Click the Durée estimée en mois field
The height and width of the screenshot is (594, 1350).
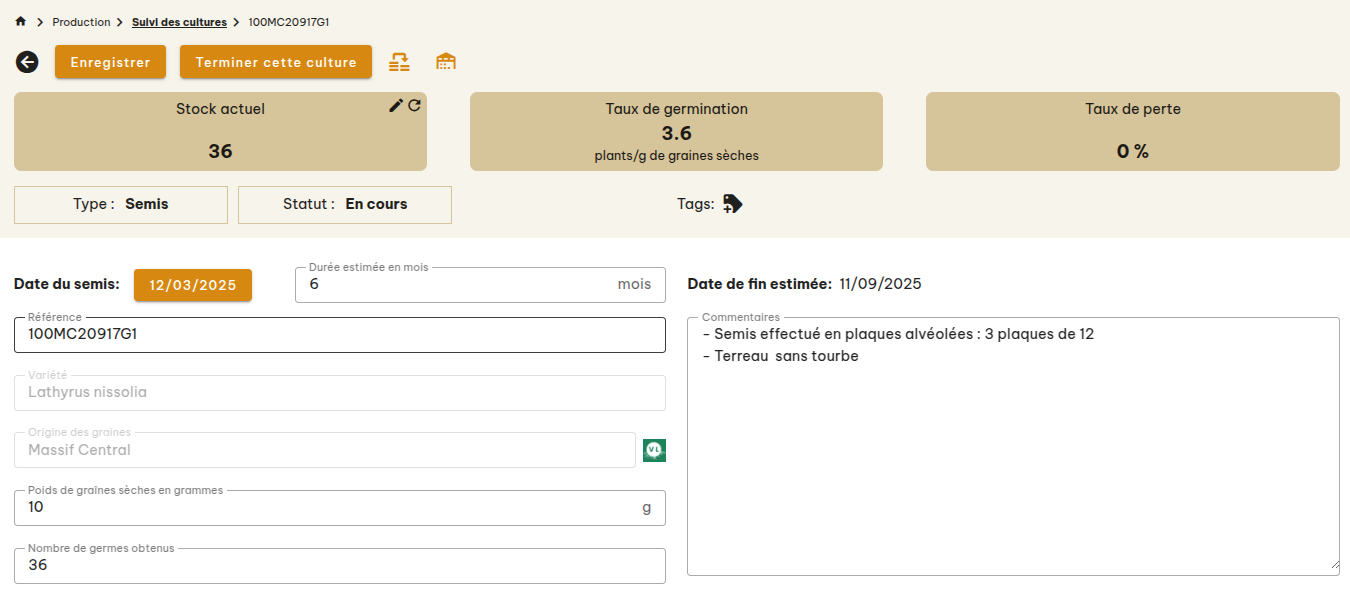pos(460,285)
